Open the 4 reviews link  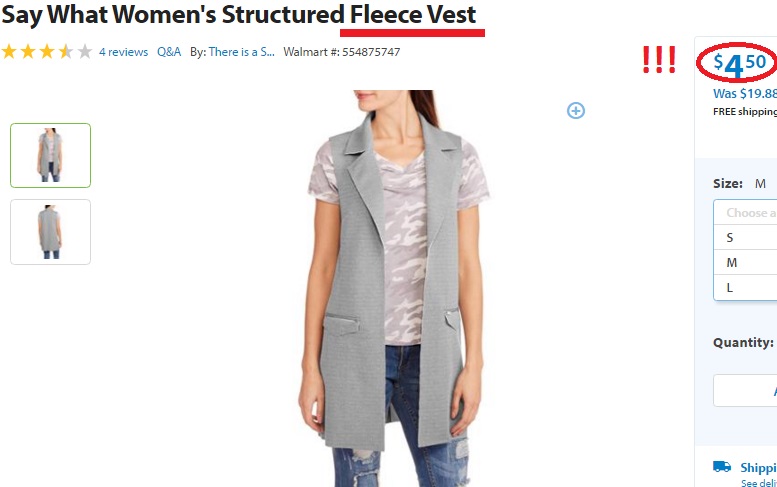pos(123,52)
